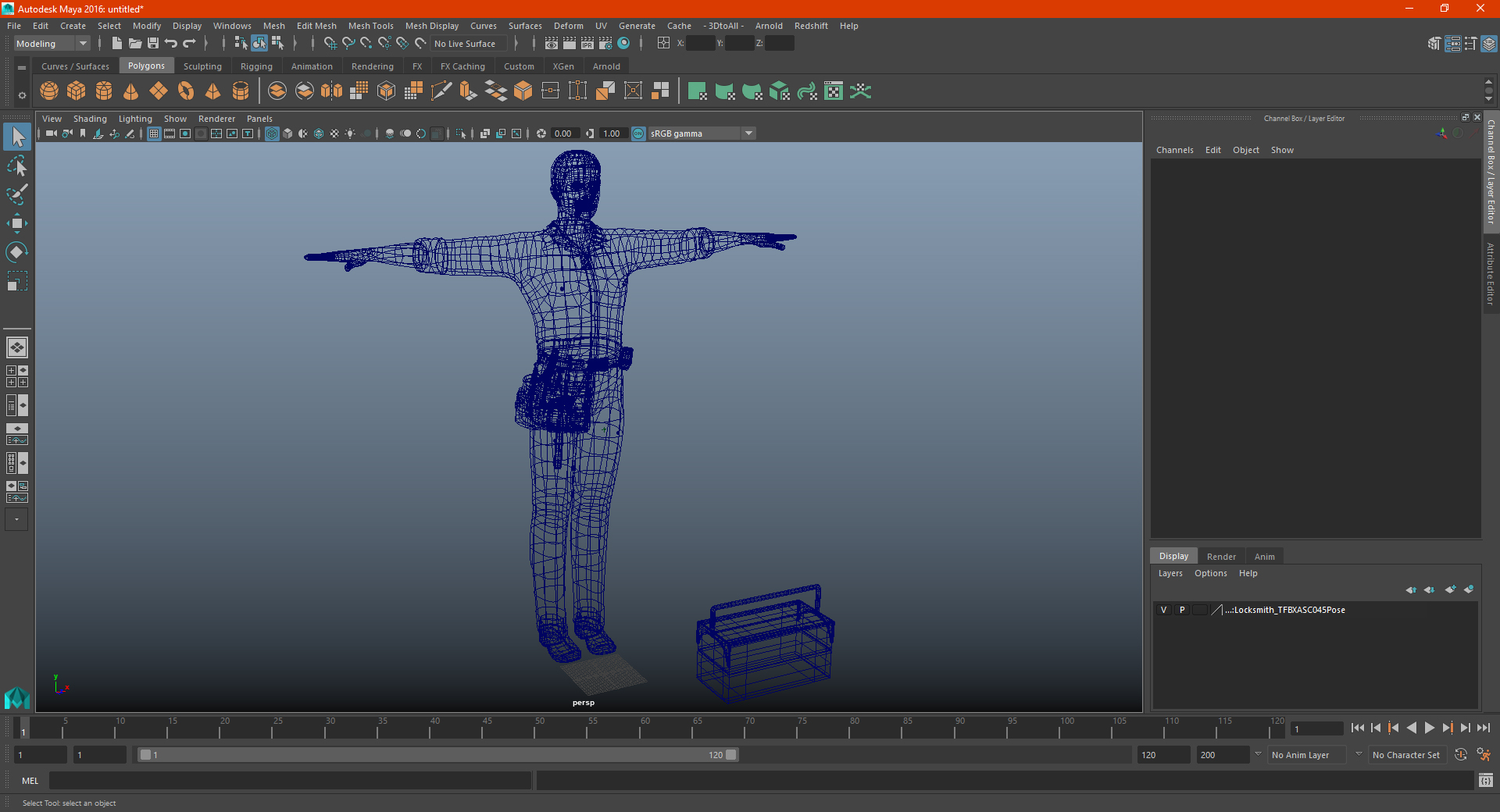This screenshot has width=1500, height=812.
Task: Toggle the sRGB color management button
Action: [x=638, y=134]
